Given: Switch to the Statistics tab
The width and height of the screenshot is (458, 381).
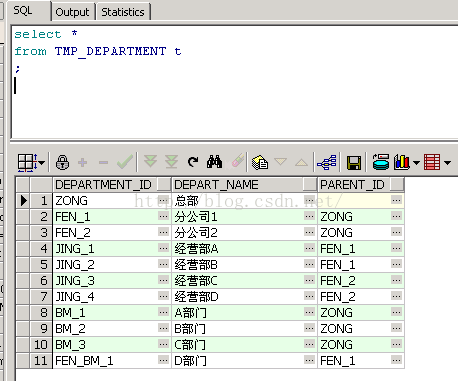Looking at the screenshot, I should coord(123,12).
